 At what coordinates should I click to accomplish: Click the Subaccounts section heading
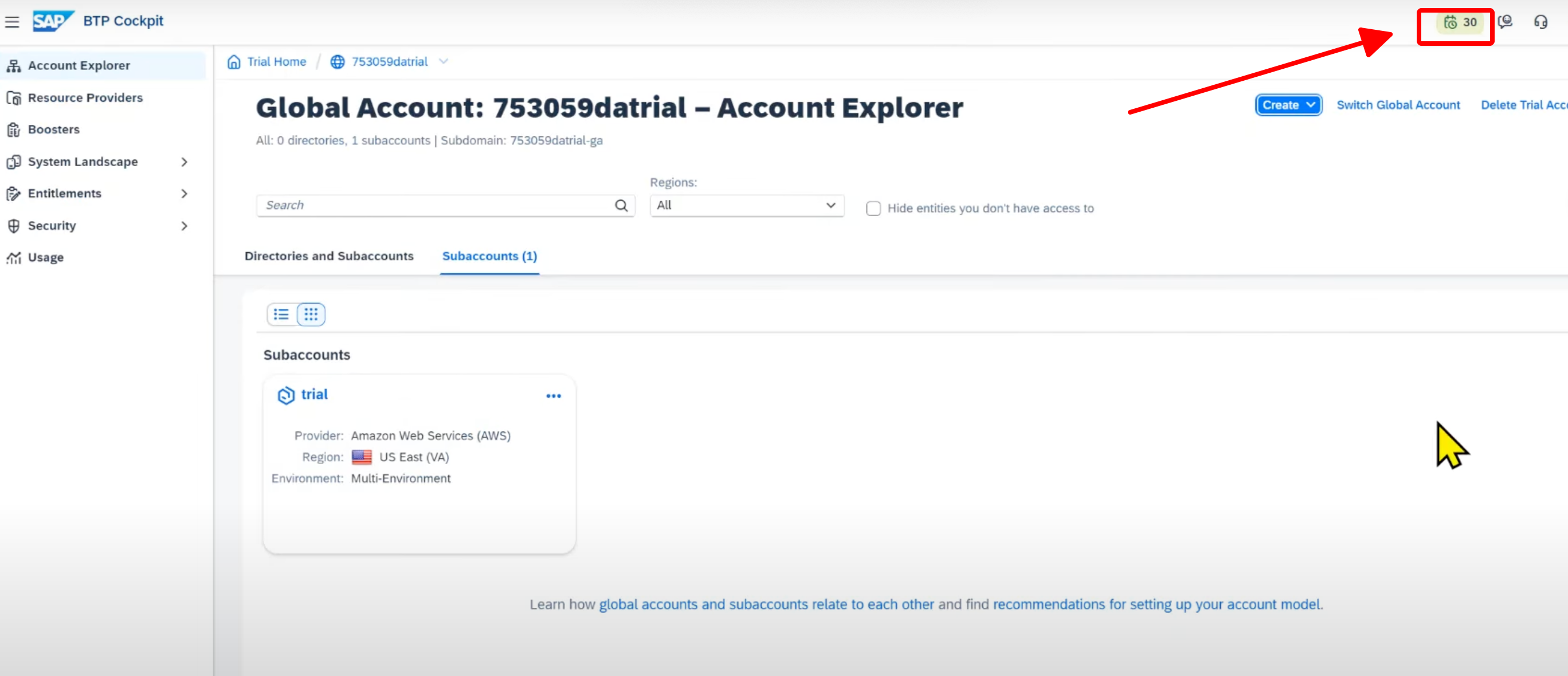pos(307,355)
